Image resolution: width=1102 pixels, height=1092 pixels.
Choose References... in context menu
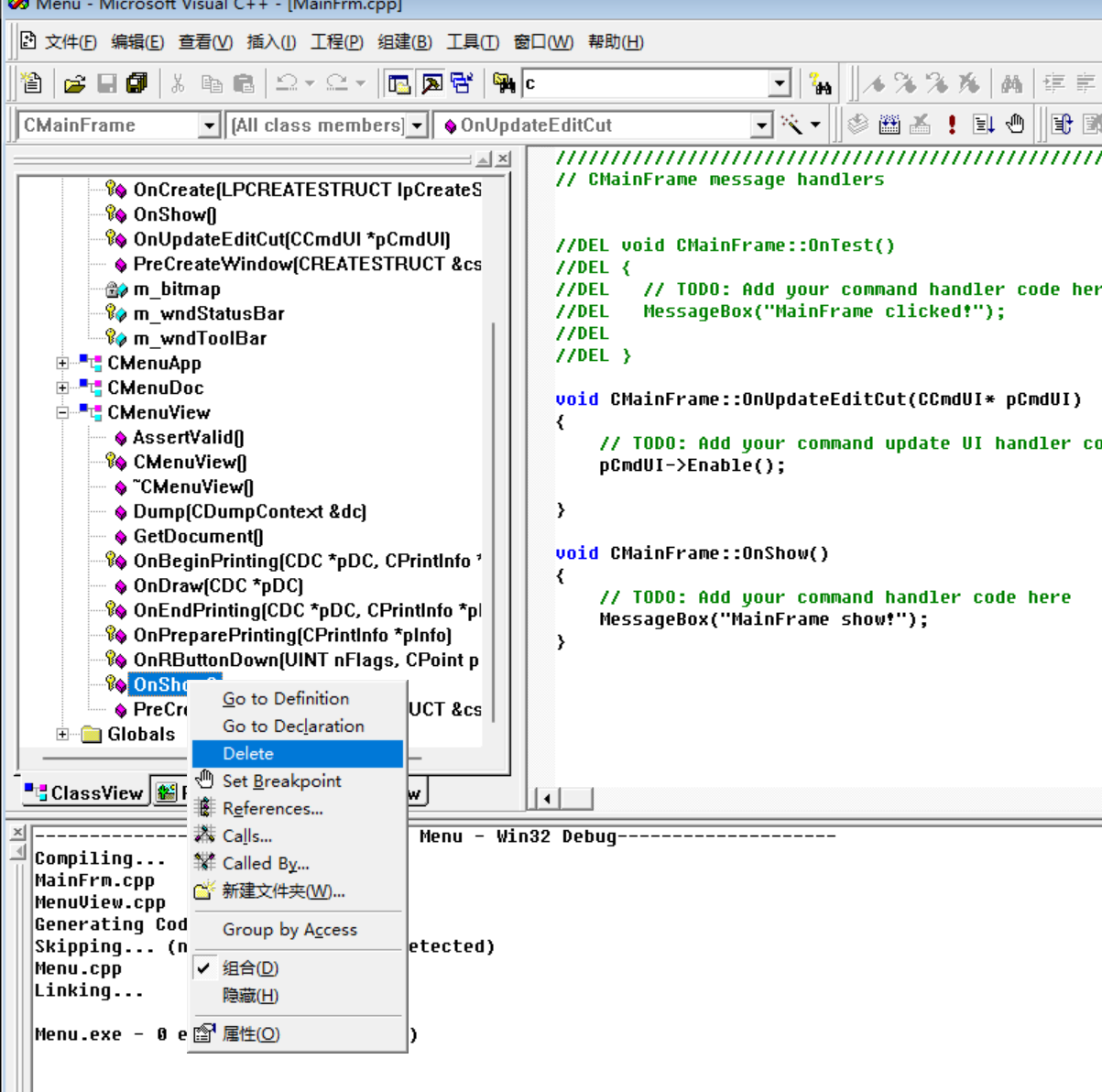point(298,808)
